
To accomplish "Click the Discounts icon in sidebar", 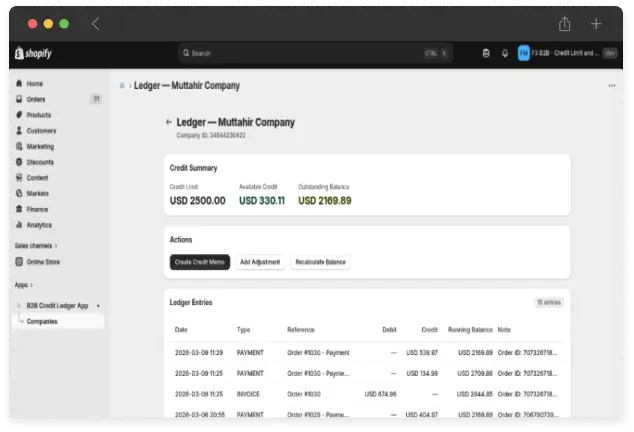I will 19,162.
